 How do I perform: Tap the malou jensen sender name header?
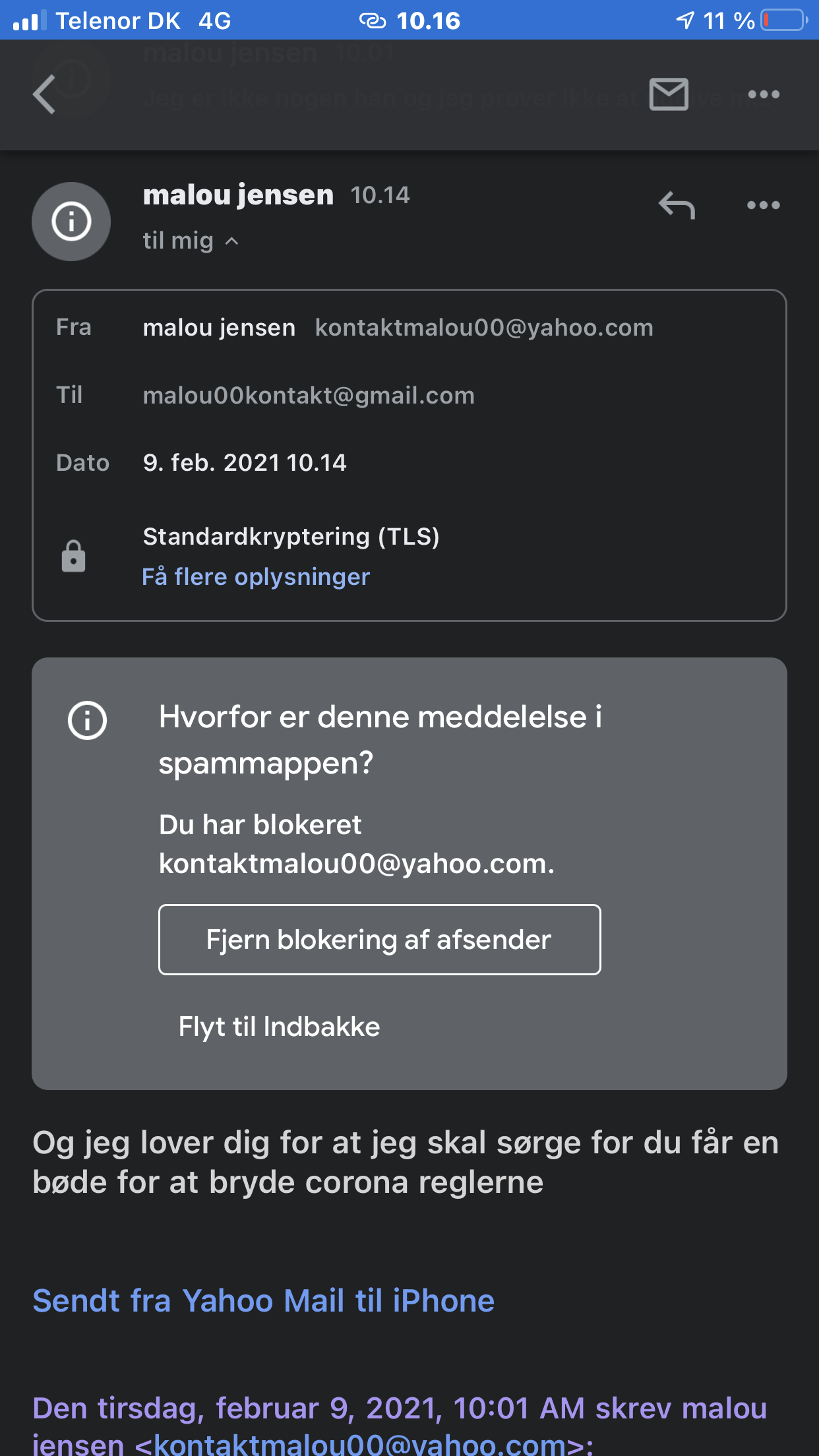(x=238, y=195)
